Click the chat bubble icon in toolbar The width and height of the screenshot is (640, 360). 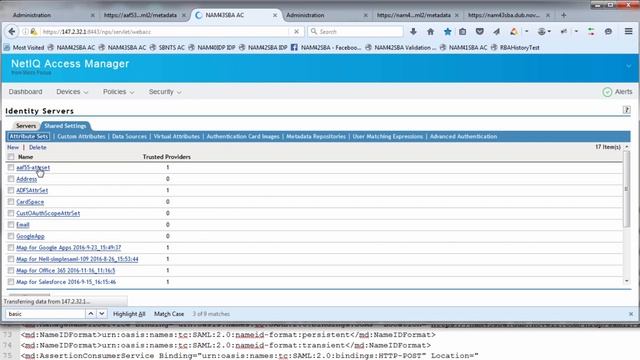click(608, 31)
